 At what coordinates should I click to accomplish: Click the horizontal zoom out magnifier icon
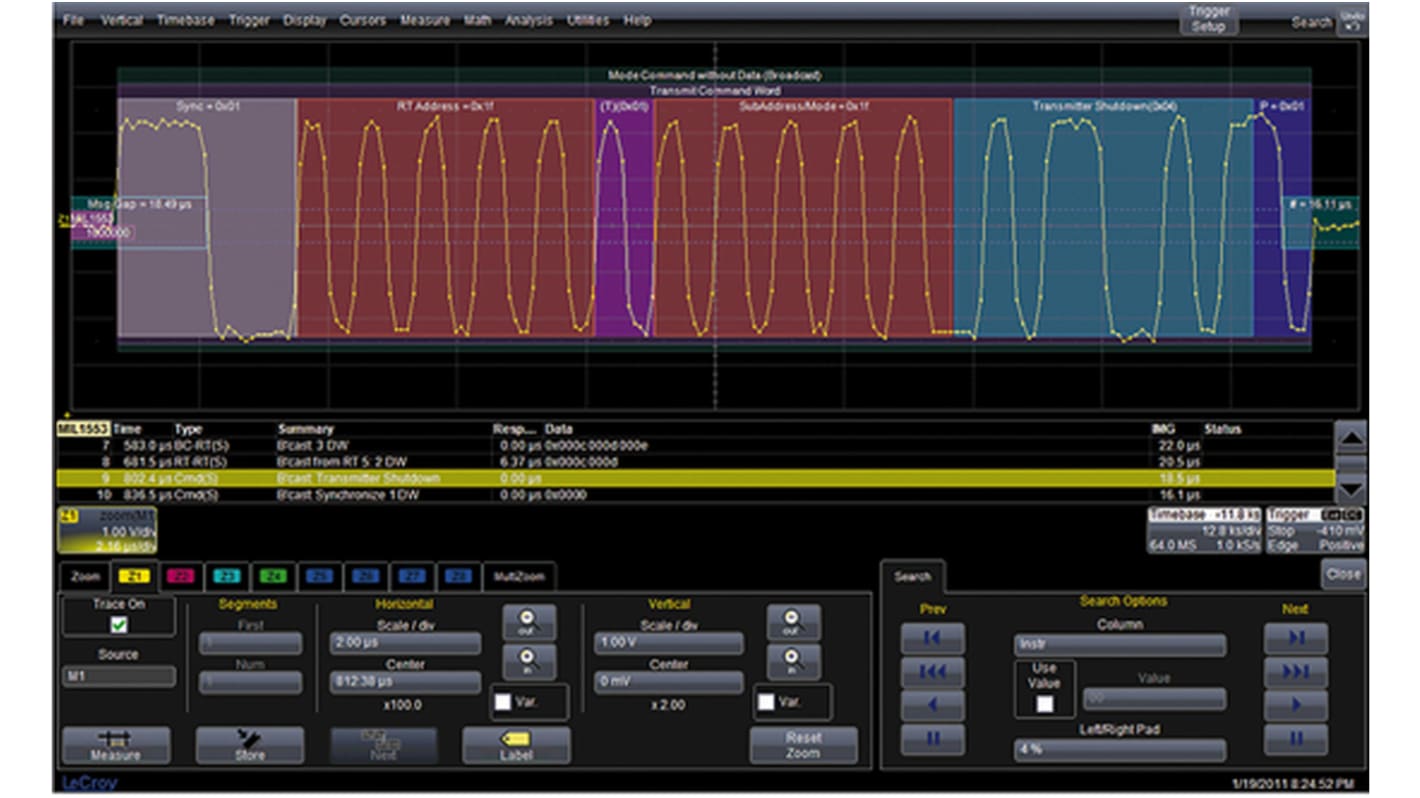tap(529, 622)
